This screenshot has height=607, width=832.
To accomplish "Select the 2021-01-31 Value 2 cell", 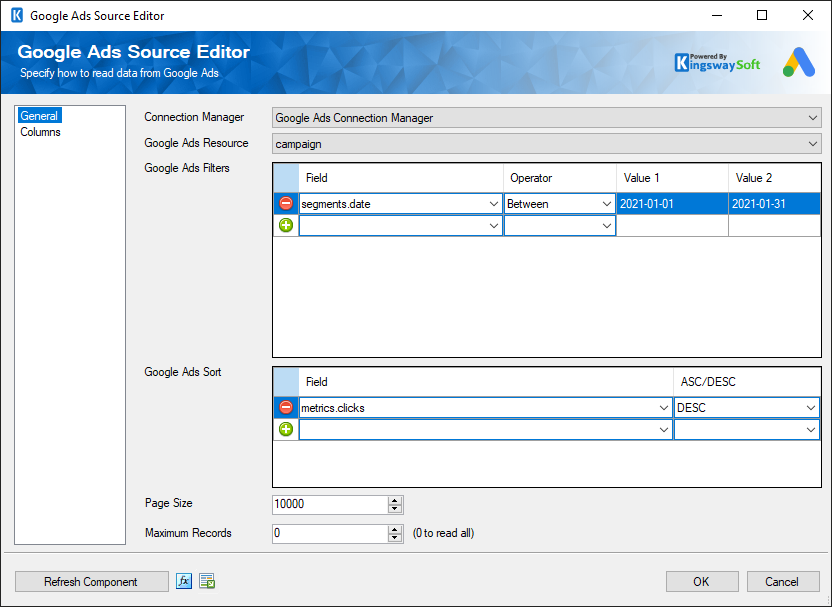I will pyautogui.click(x=774, y=204).
